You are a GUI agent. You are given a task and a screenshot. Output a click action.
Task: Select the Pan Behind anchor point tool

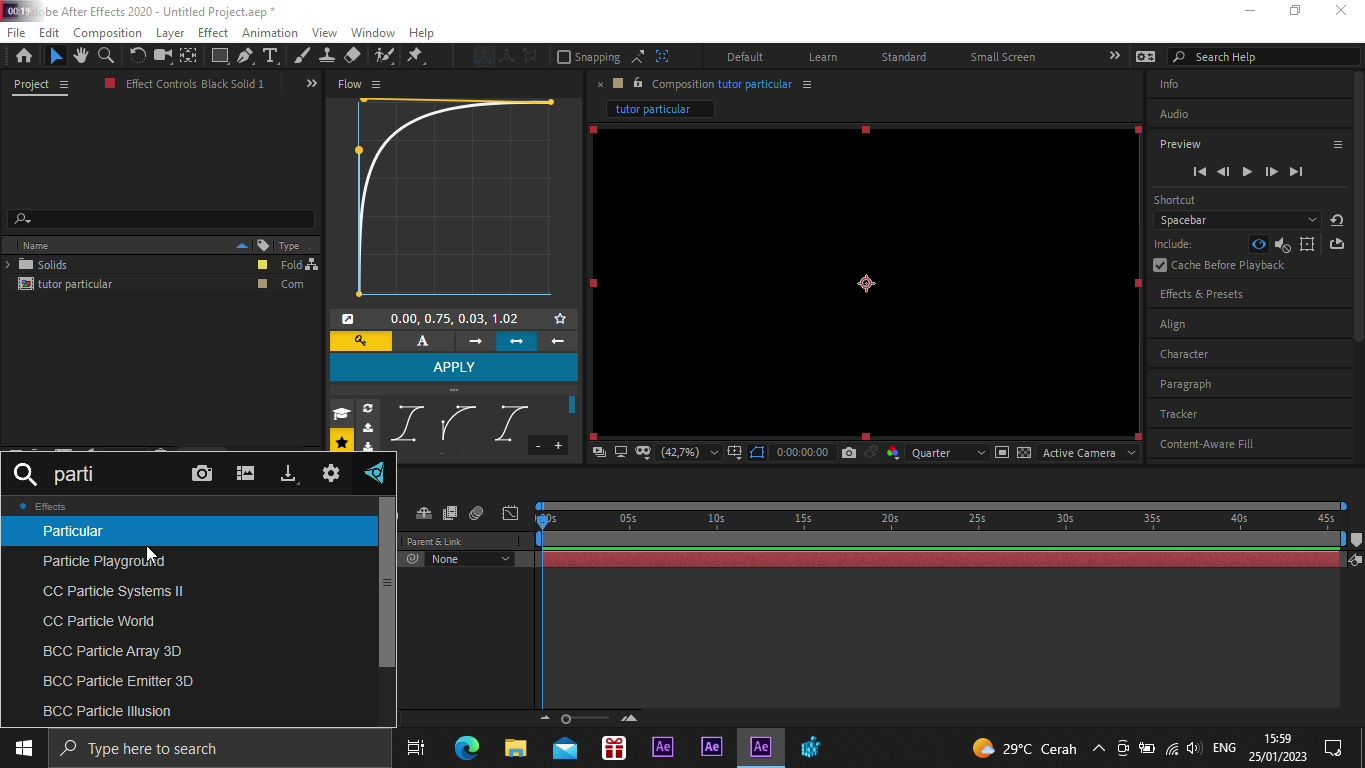(188, 56)
